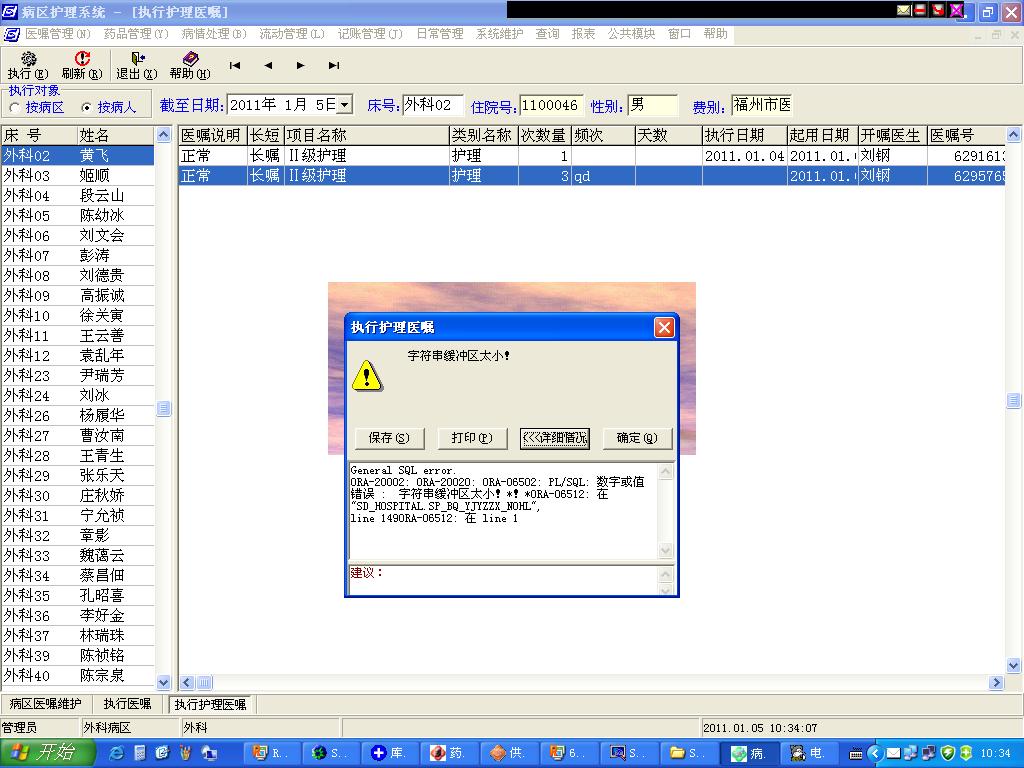
Task: Click the 住院号 field showing 1100046
Action: pyautogui.click(x=551, y=105)
